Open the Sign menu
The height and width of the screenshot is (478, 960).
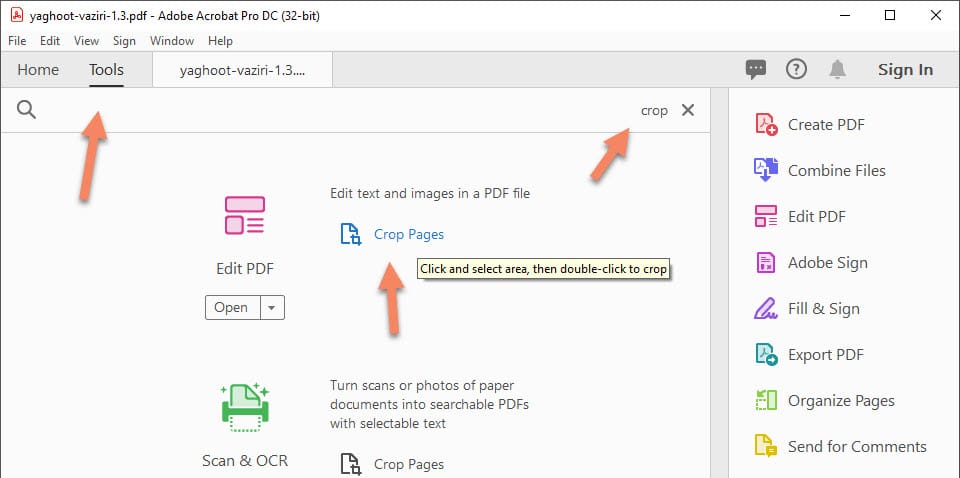tap(124, 41)
